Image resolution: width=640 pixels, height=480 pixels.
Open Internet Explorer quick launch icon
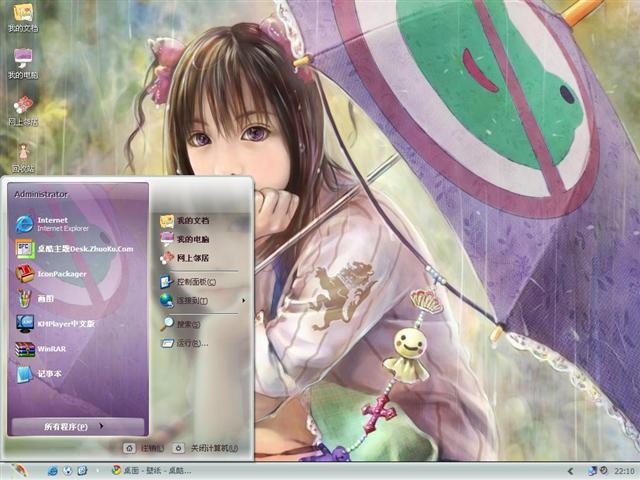pos(52,471)
